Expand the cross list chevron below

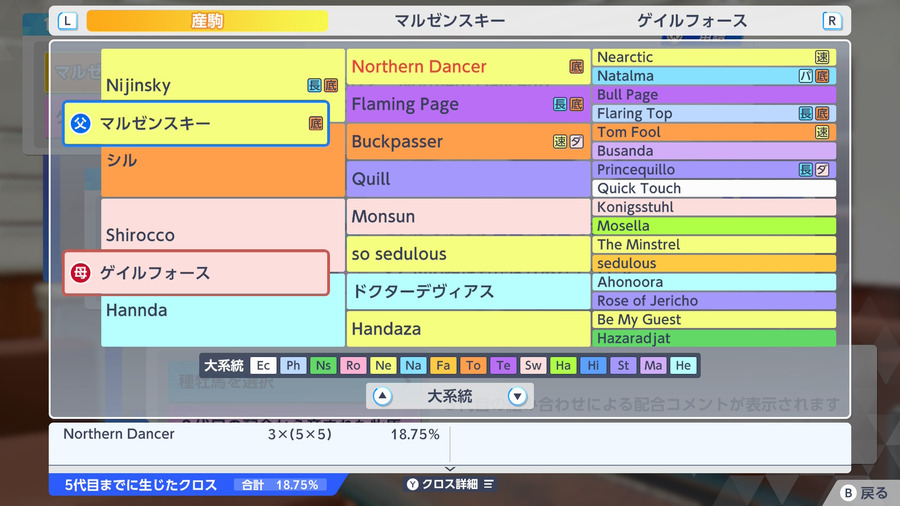click(x=450, y=469)
